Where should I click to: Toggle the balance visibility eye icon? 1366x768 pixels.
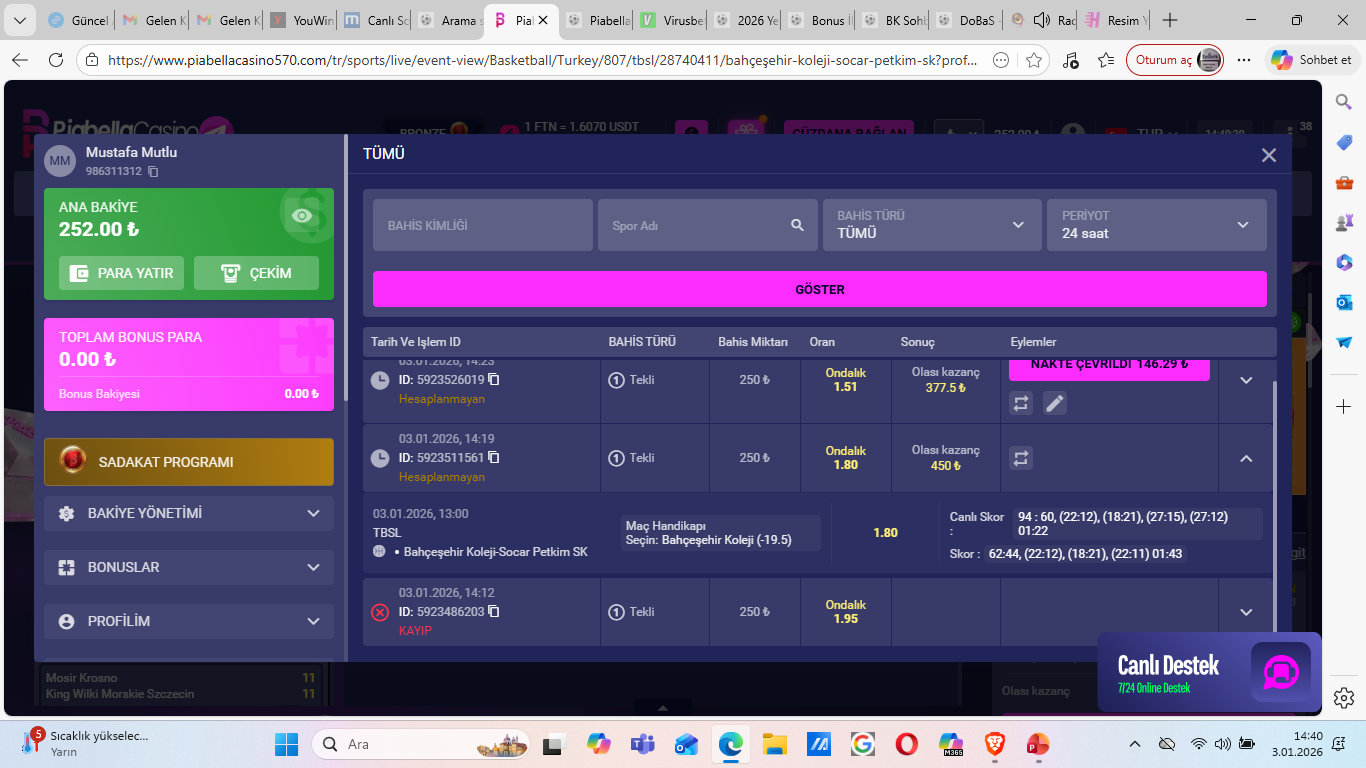pyautogui.click(x=302, y=216)
